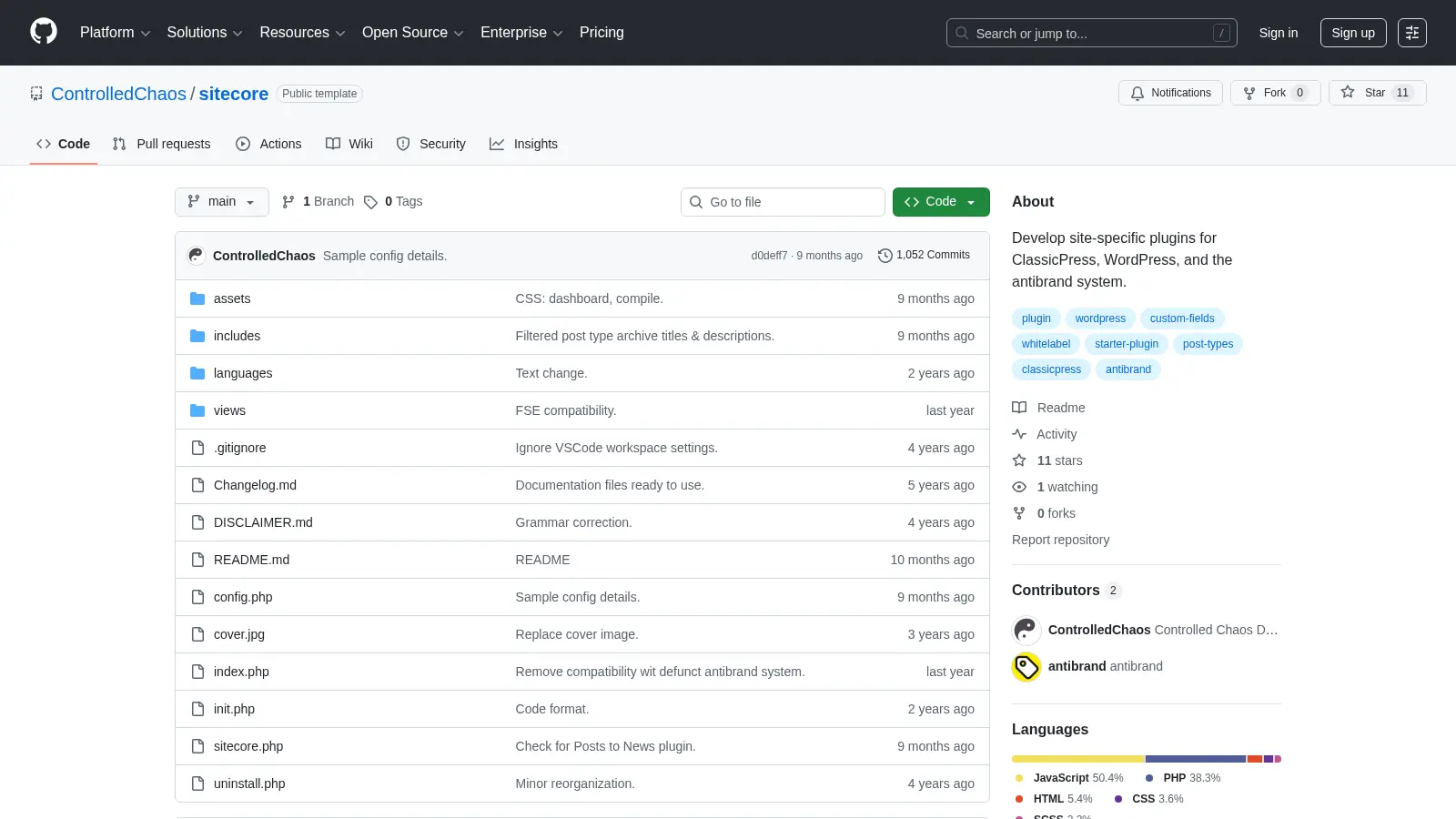Click the tag icon beside 0 Tags
This screenshot has width=1456, height=819.
[x=370, y=202]
